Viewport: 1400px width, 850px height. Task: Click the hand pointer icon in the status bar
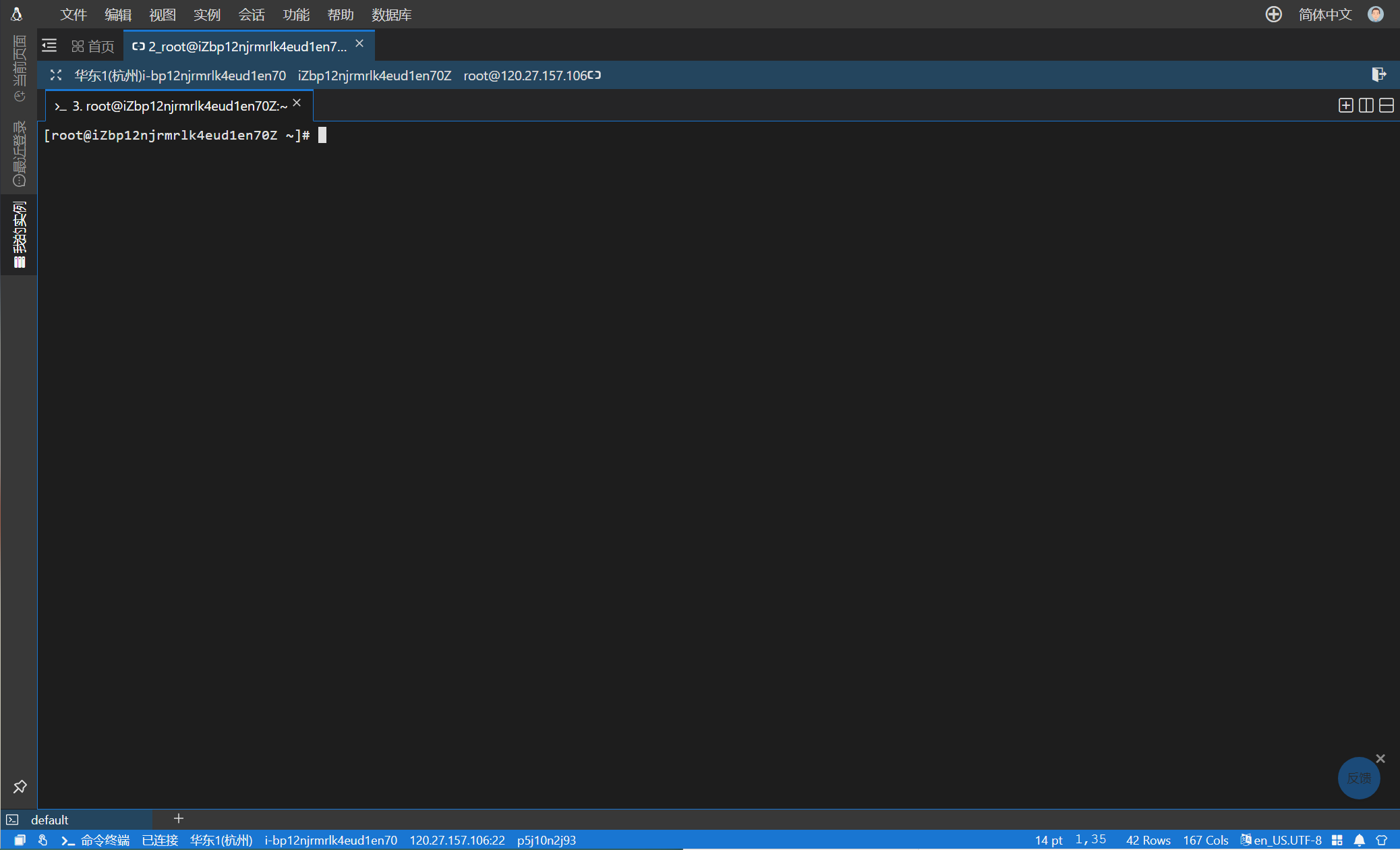tap(42, 840)
